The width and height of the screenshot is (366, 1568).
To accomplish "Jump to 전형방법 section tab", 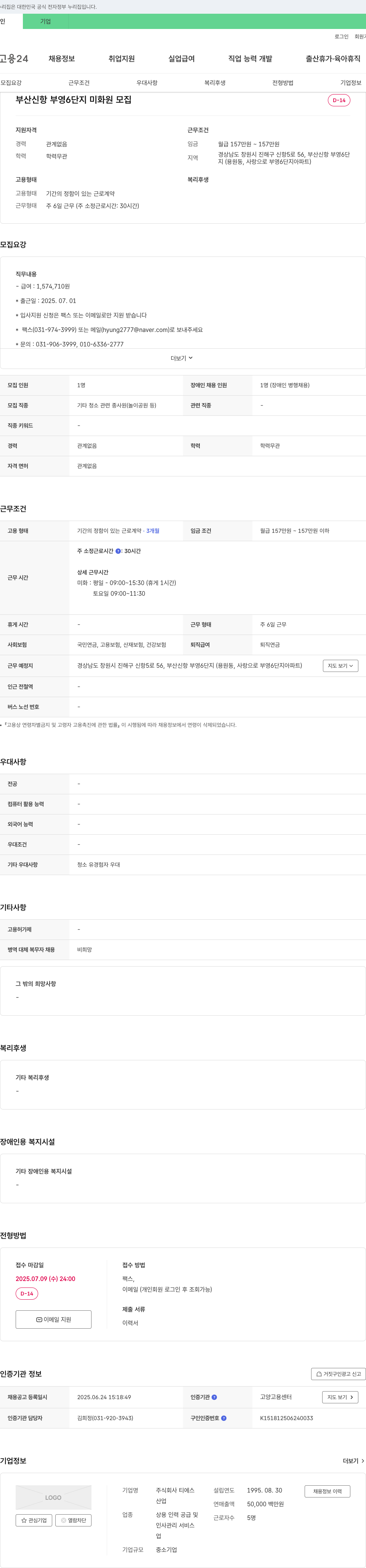I will 283,83.
